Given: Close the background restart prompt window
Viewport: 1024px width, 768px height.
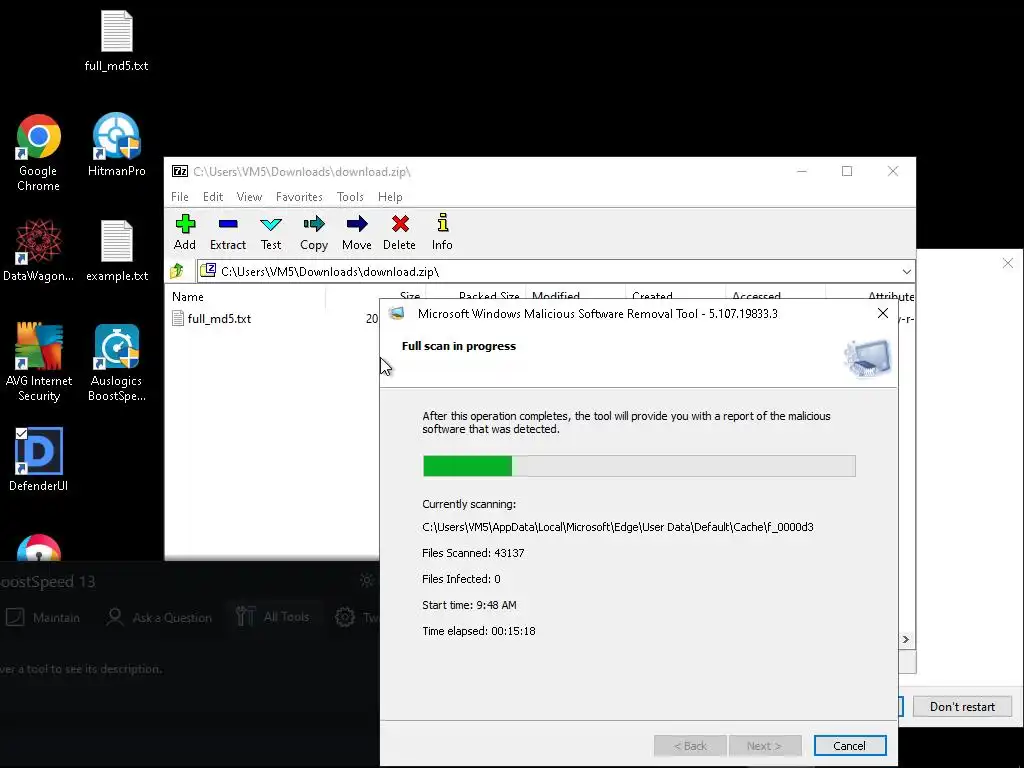Looking at the screenshot, I should (x=1008, y=263).
